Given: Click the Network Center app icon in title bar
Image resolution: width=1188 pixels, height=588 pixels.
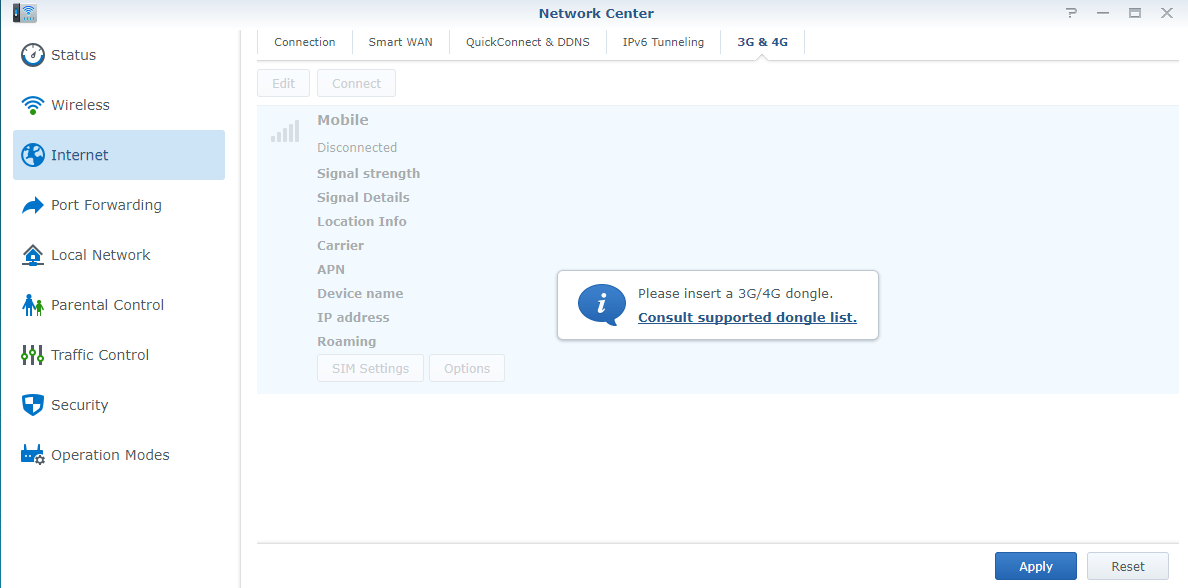Looking at the screenshot, I should [x=25, y=13].
